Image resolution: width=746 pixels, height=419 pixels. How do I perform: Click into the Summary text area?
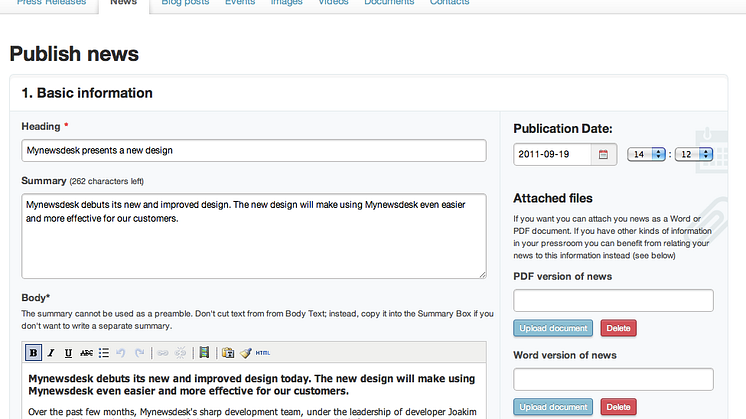point(254,236)
